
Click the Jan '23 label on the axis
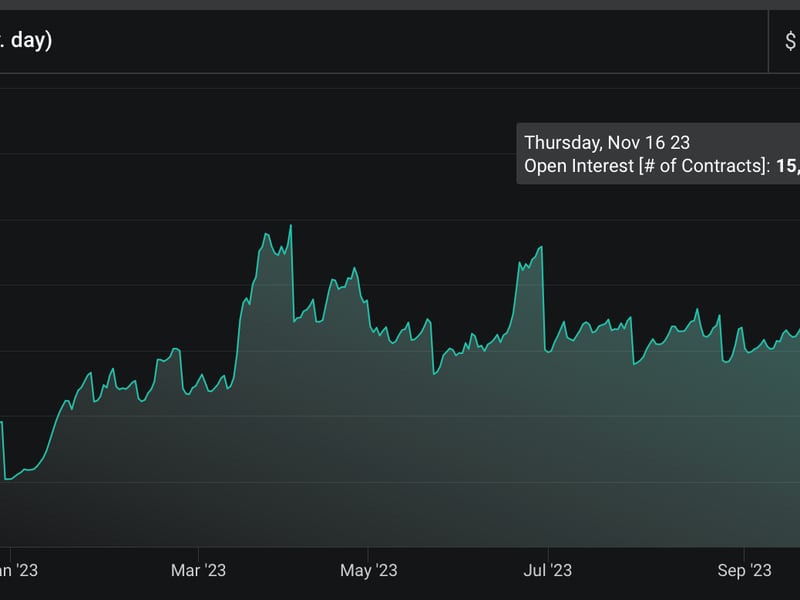[18, 570]
